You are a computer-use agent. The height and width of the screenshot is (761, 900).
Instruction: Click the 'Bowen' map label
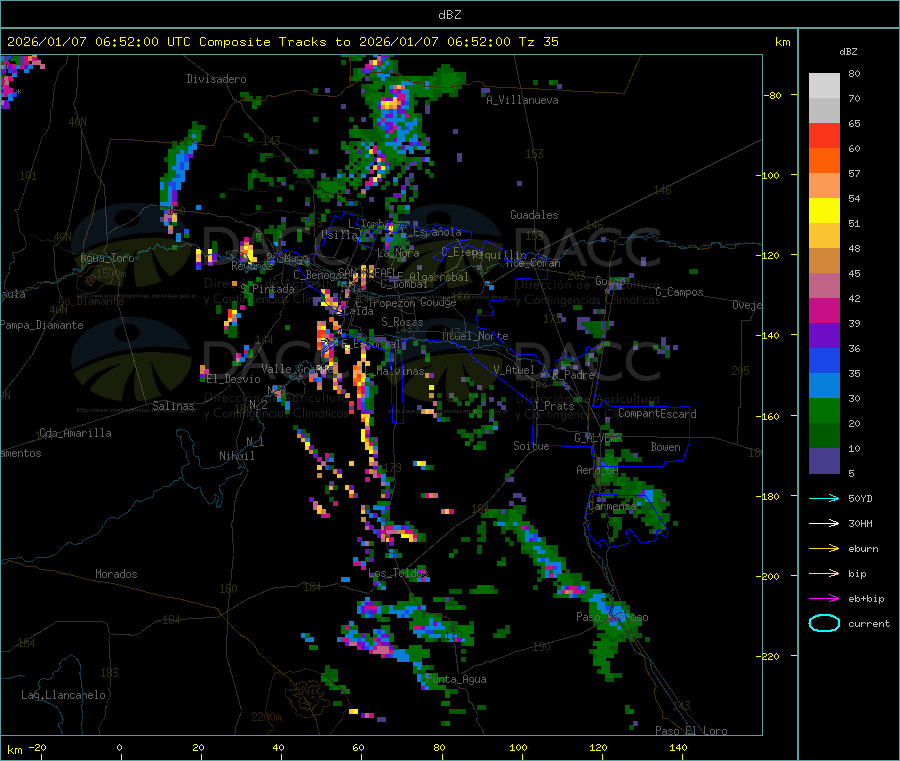(665, 447)
